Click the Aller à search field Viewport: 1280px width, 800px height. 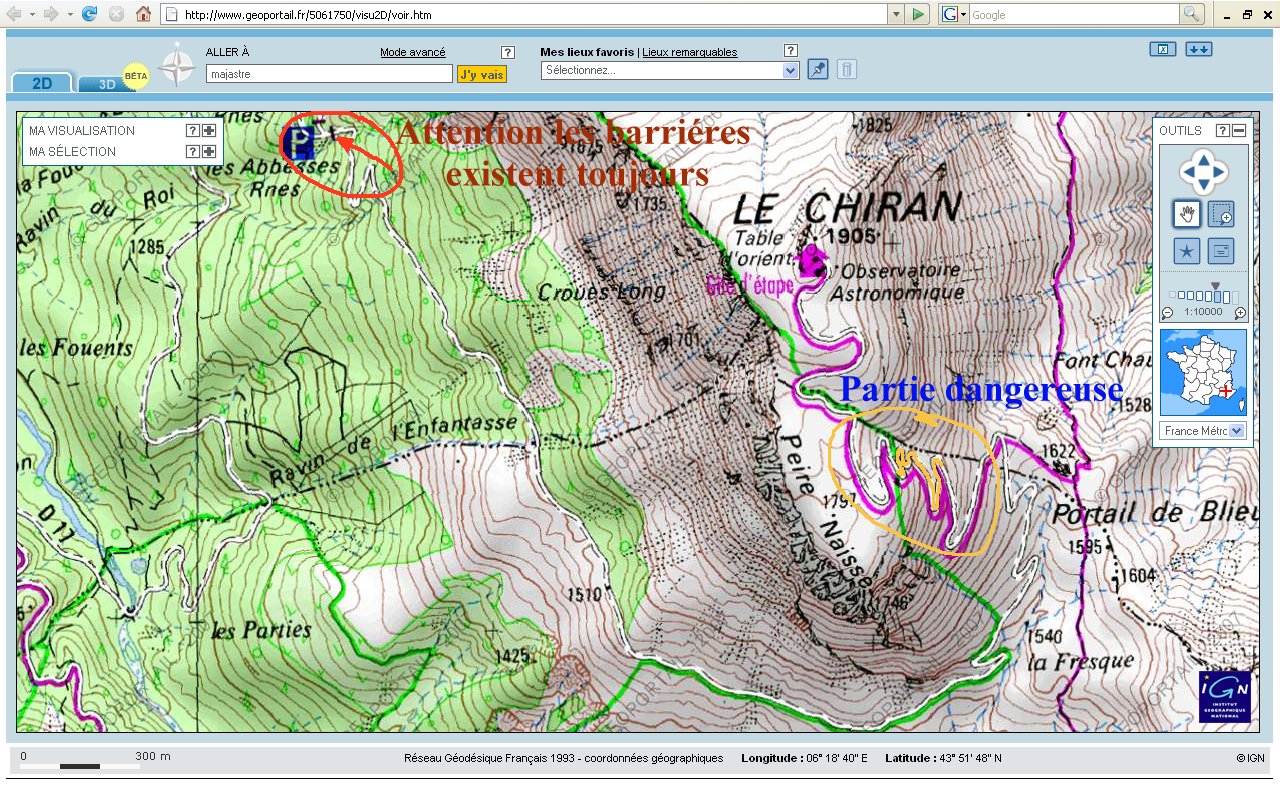click(x=329, y=74)
